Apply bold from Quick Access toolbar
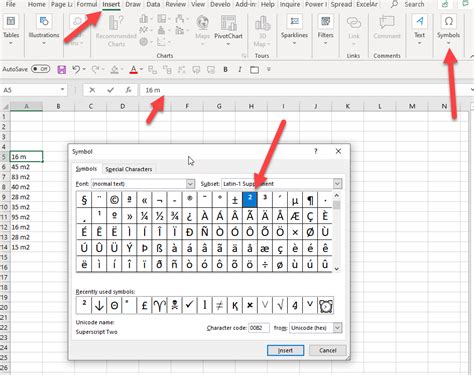 [x=226, y=69]
